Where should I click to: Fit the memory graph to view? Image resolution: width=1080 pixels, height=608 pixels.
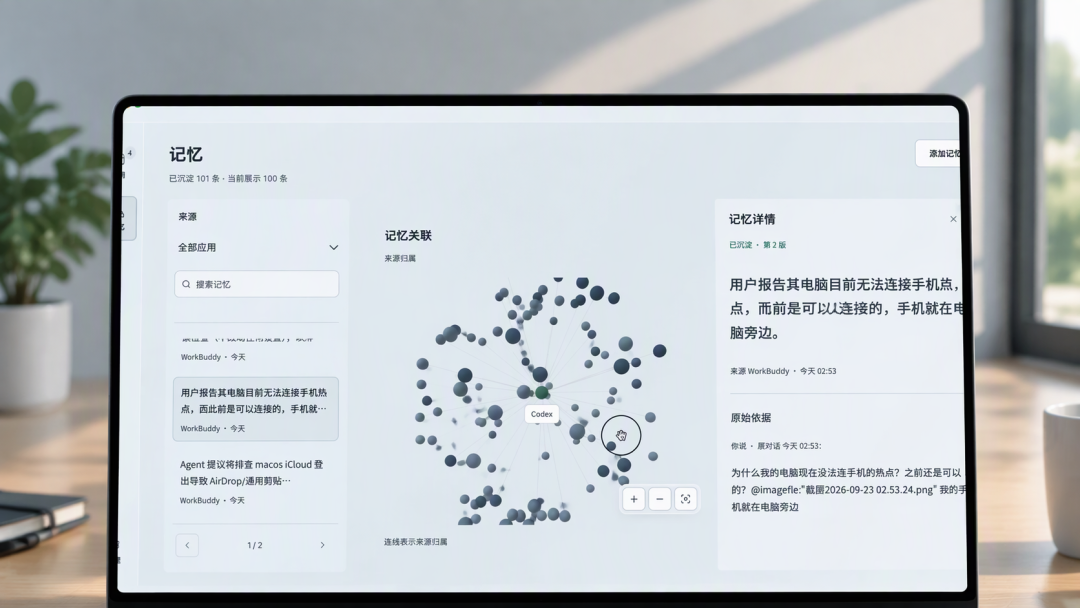(685, 499)
